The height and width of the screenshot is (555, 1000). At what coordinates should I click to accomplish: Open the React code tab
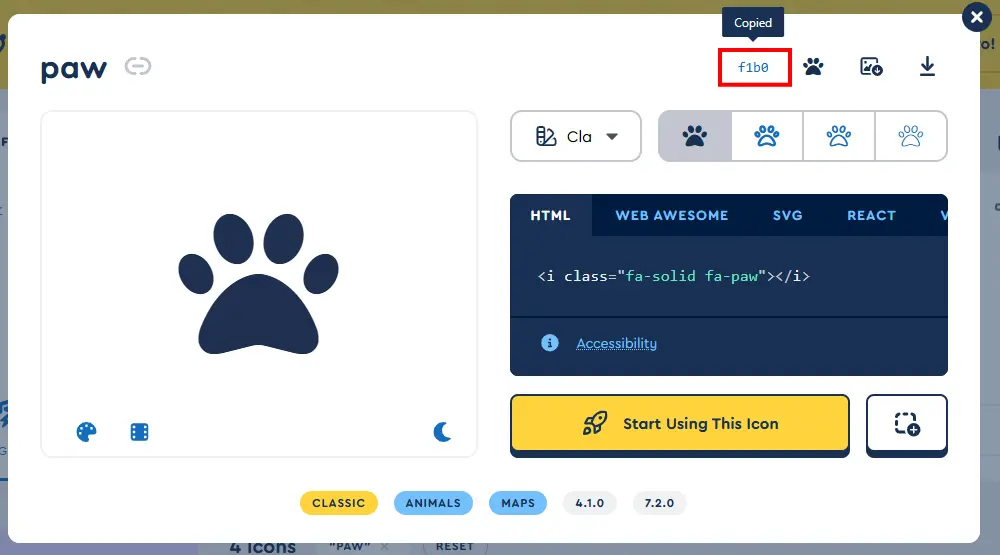coord(871,215)
